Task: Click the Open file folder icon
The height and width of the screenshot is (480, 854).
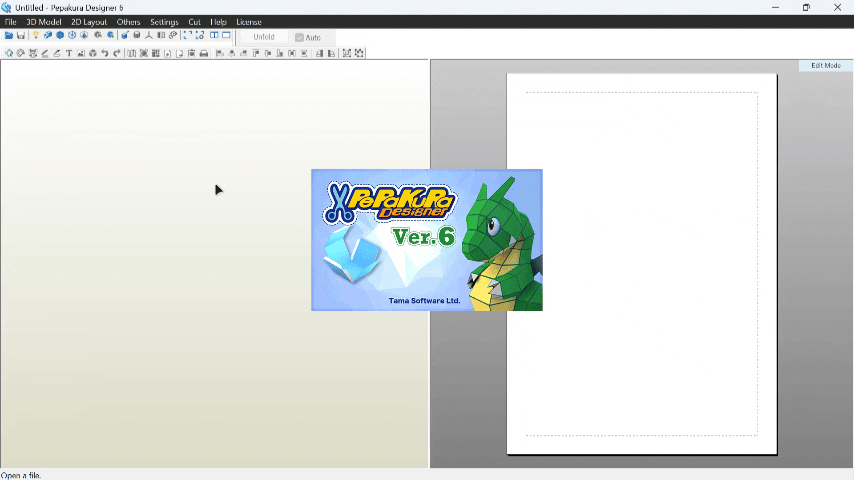Action: point(9,35)
